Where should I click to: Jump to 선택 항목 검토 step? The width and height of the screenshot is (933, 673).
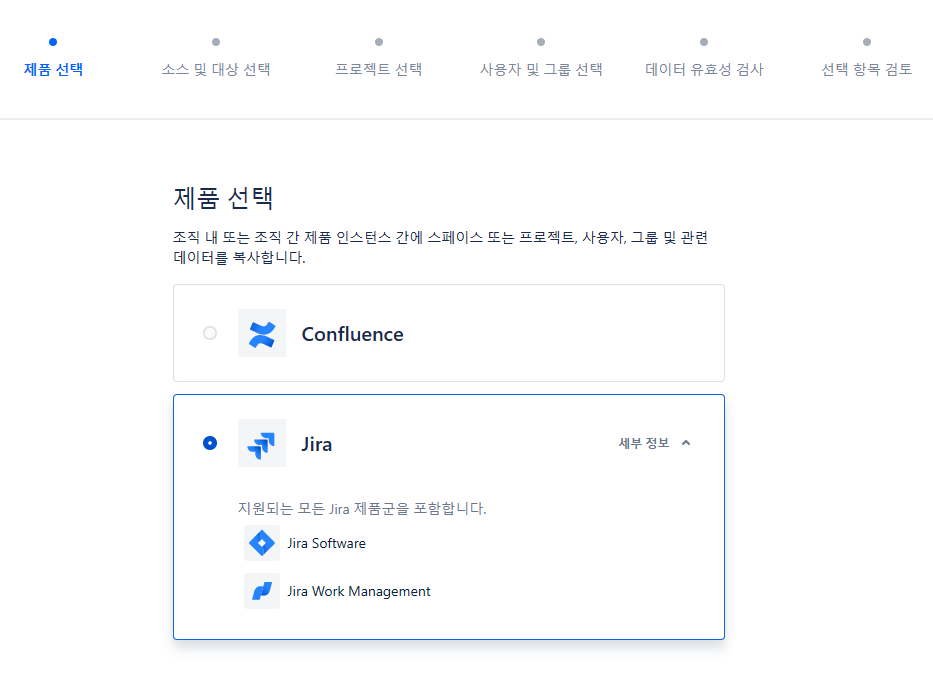click(x=867, y=69)
